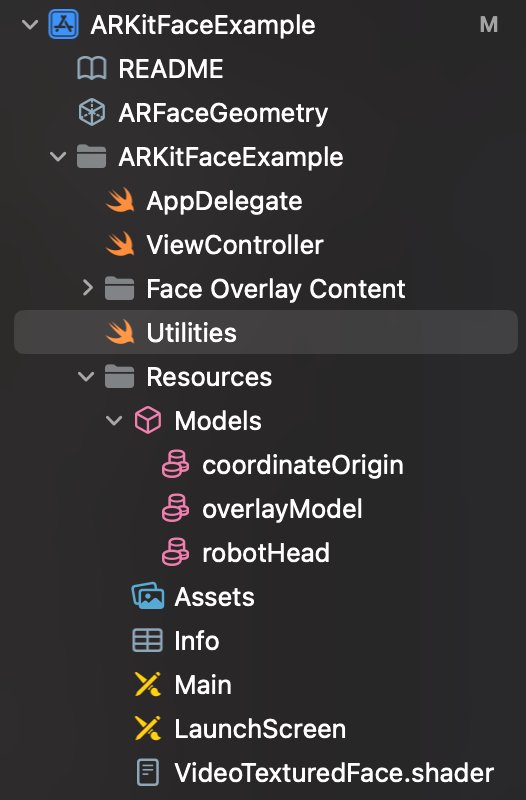Collapse the Models group
The image size is (526, 800).
point(114,421)
